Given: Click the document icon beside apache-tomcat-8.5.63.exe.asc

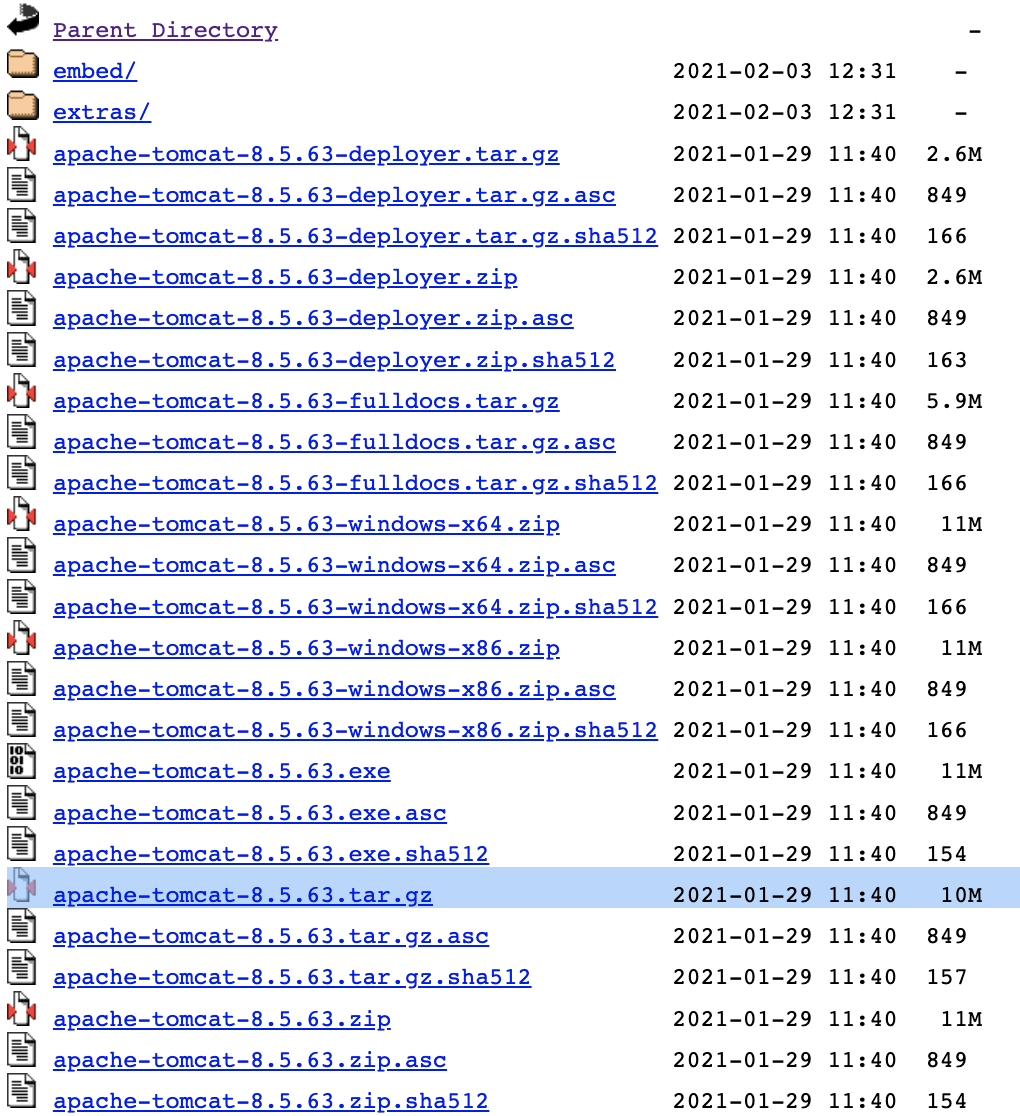Looking at the screenshot, I should tap(21, 803).
